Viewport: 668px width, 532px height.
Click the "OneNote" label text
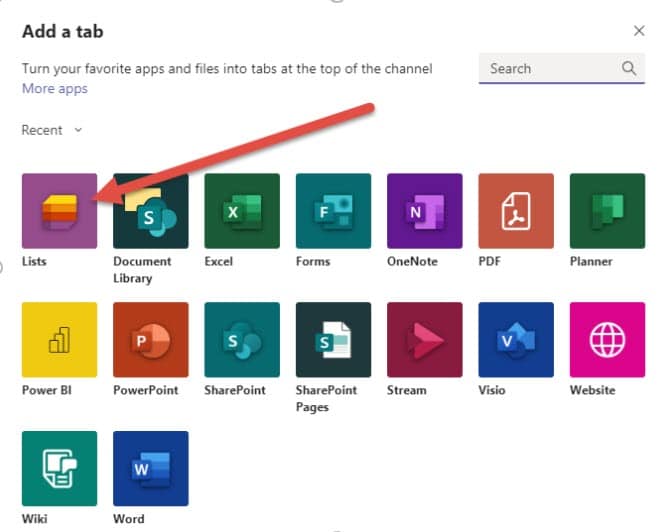coord(412,261)
